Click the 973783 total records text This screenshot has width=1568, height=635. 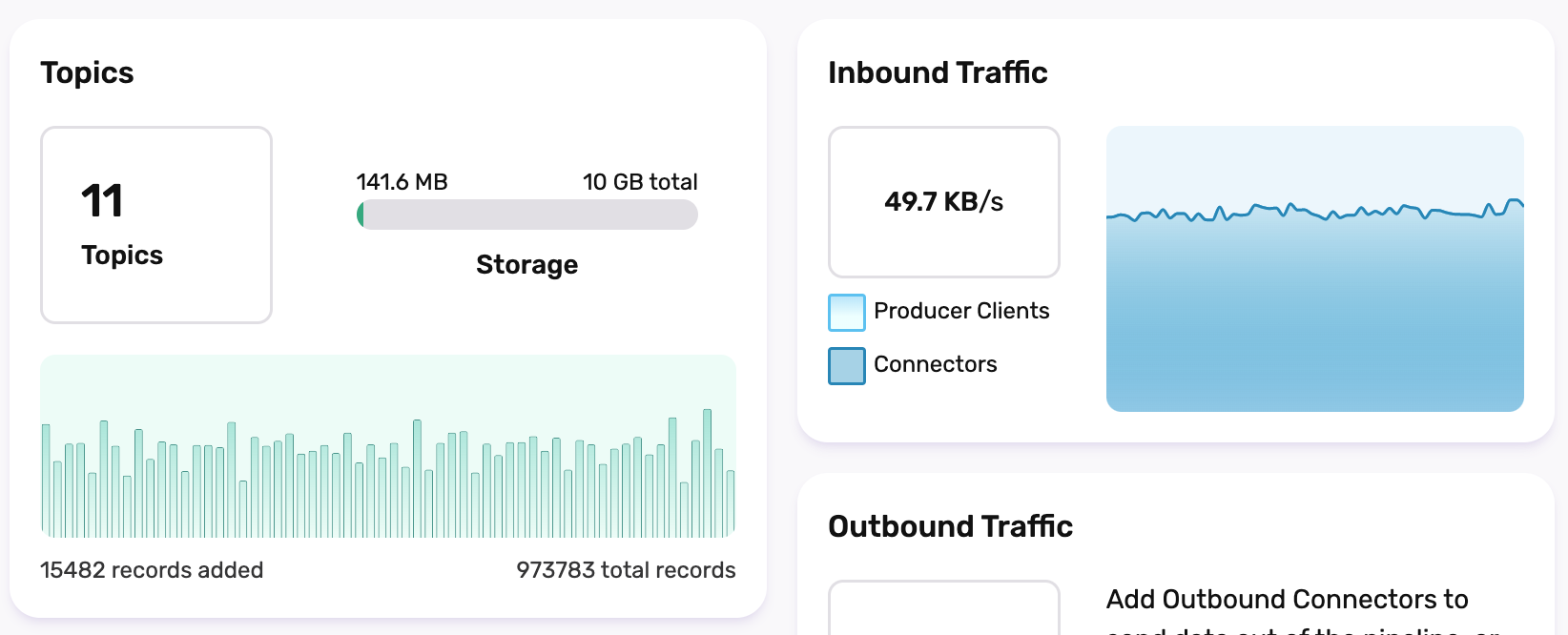[x=626, y=569]
